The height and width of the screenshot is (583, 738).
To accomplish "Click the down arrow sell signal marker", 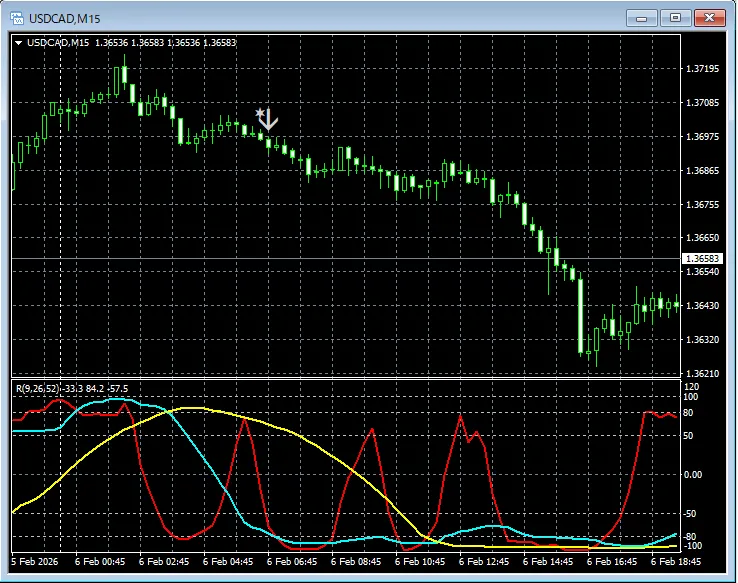I will point(269,121).
